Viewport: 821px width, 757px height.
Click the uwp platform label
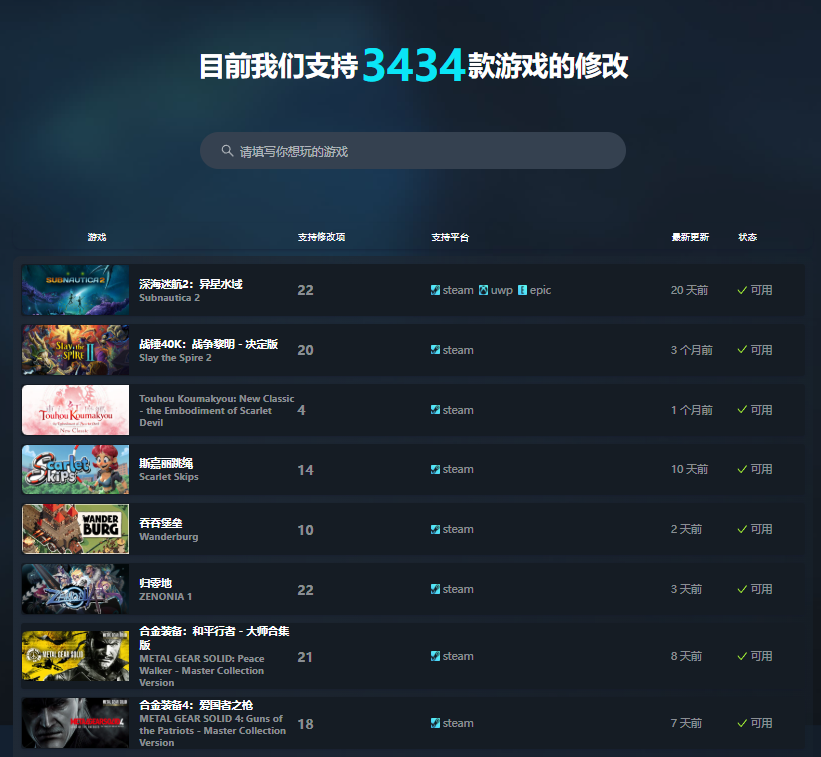(501, 290)
